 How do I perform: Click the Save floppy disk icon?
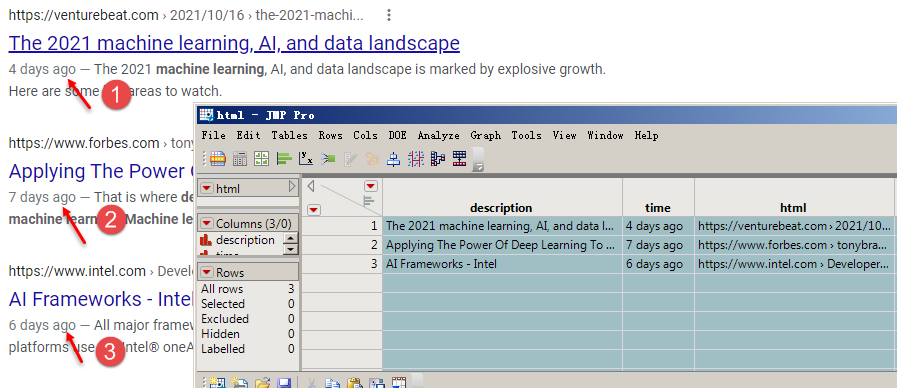[284, 383]
